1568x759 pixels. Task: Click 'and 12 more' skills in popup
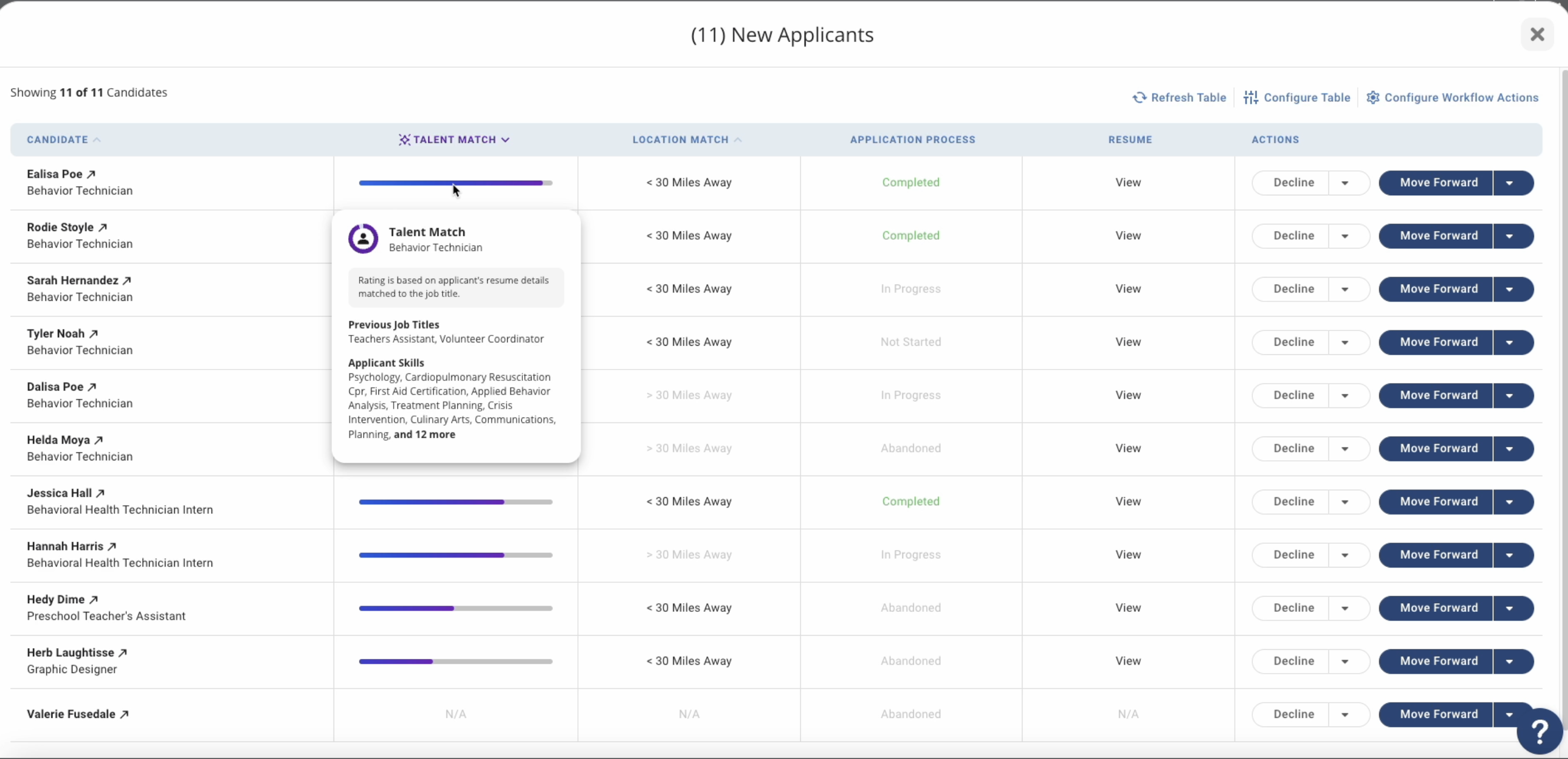(424, 434)
